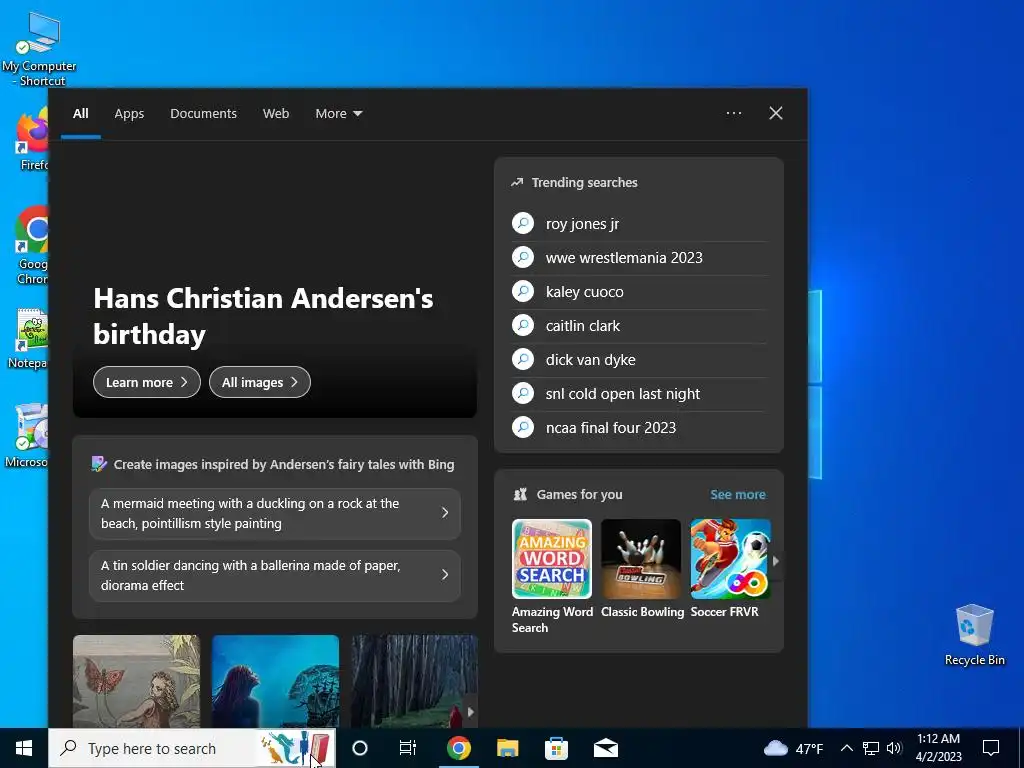Image resolution: width=1024 pixels, height=768 pixels.
Task: Open the mermaid underwater image thumbnail
Action: click(x=276, y=681)
